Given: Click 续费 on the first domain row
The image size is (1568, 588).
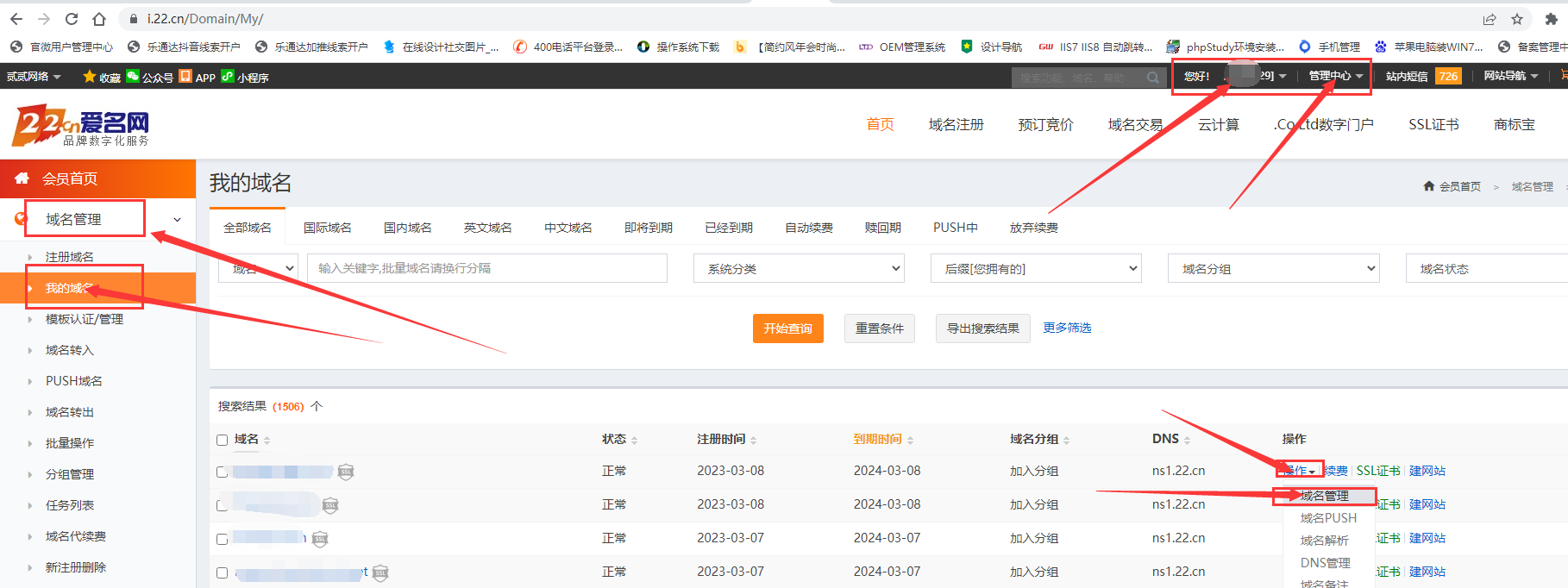Looking at the screenshot, I should pos(1336,471).
